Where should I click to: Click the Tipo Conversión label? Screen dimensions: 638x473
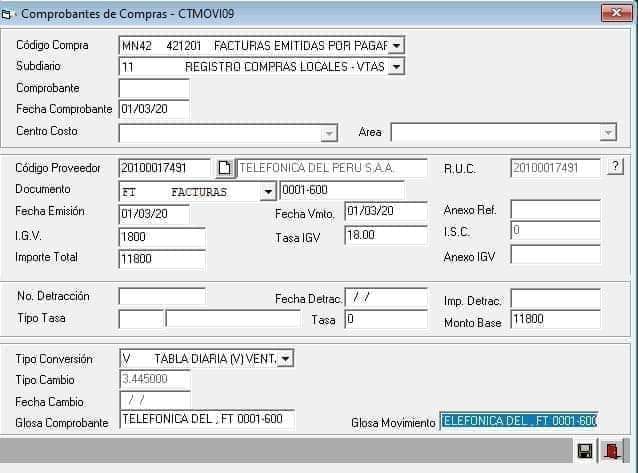(x=54, y=359)
